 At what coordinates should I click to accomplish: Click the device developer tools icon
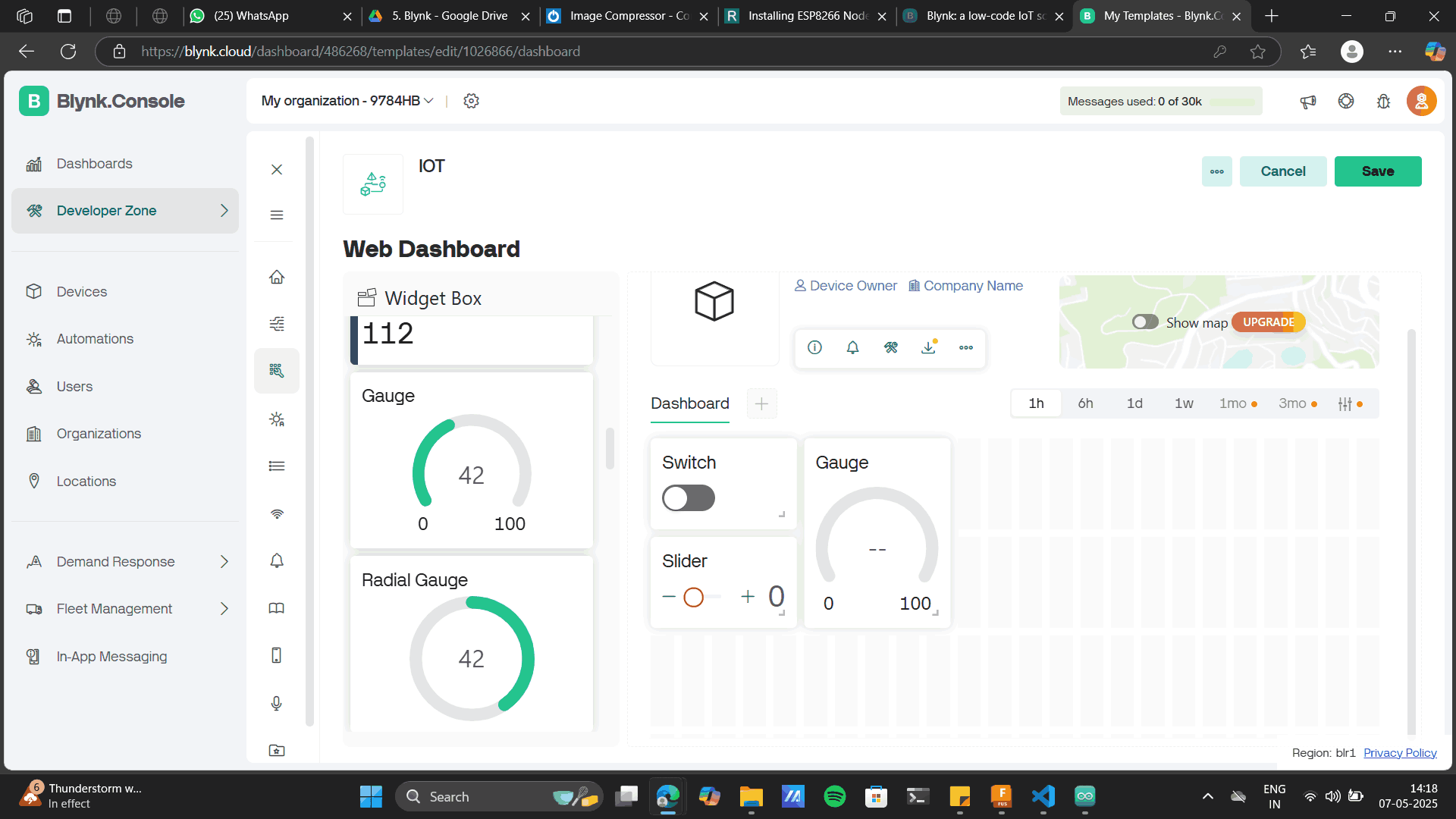click(x=891, y=347)
